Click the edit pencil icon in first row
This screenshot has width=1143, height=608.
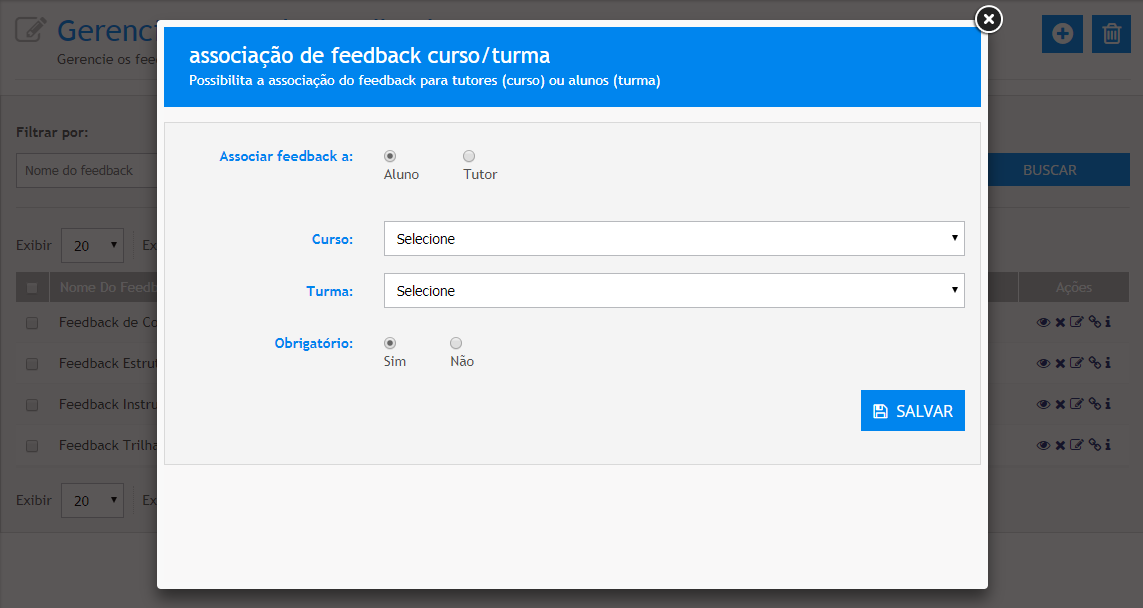[x=1077, y=322]
